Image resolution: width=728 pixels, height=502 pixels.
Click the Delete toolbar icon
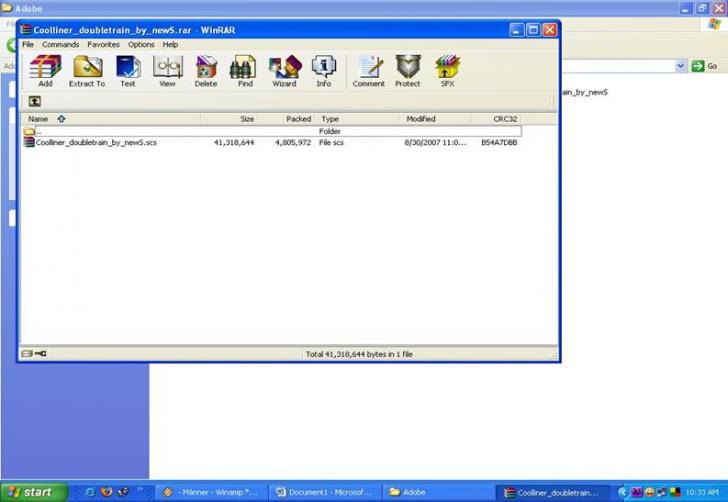click(x=206, y=70)
